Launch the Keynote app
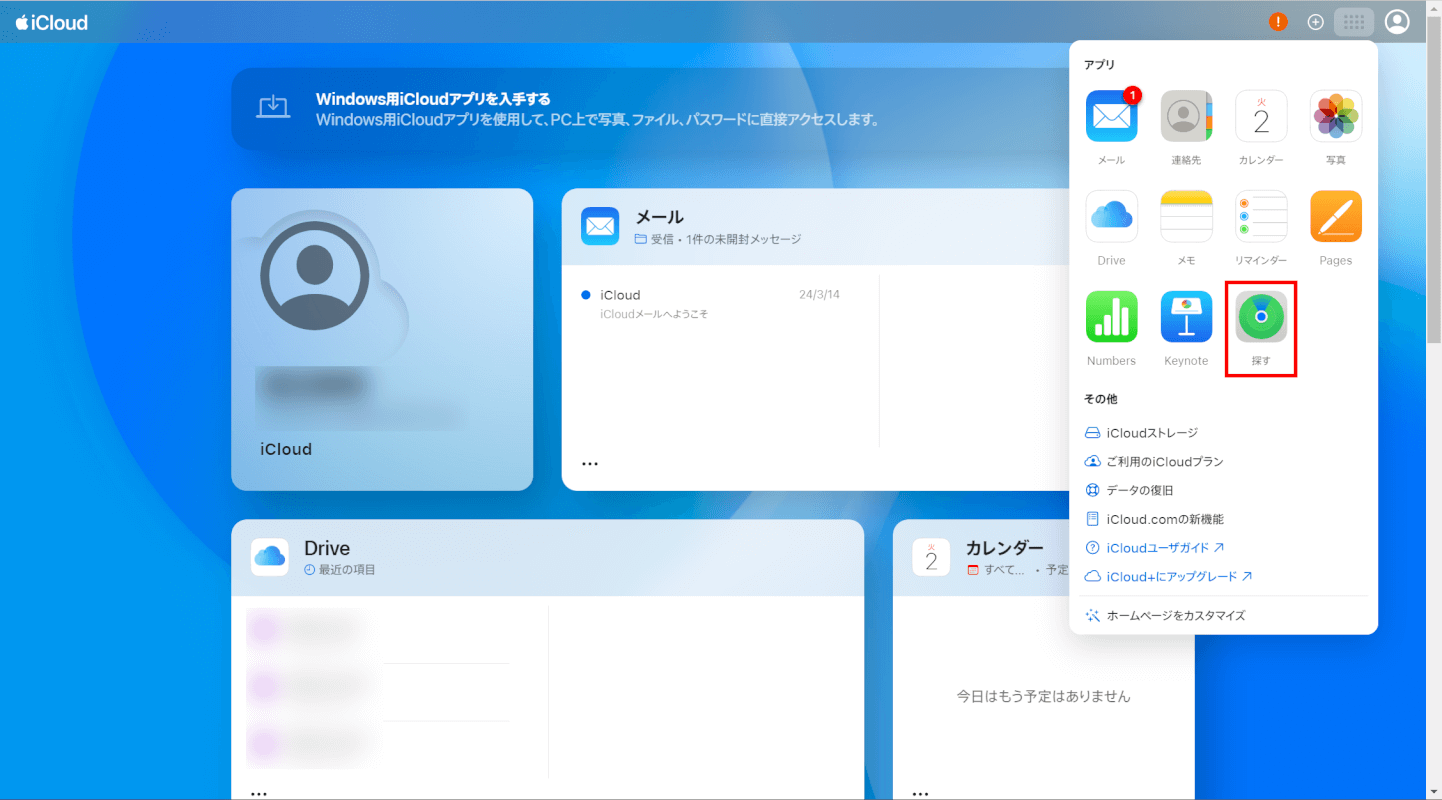Screen dimensions: 1442x800 (1186, 316)
